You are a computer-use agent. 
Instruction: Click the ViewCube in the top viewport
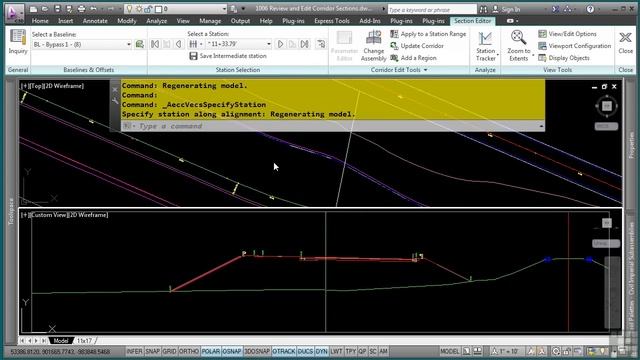pos(607,106)
